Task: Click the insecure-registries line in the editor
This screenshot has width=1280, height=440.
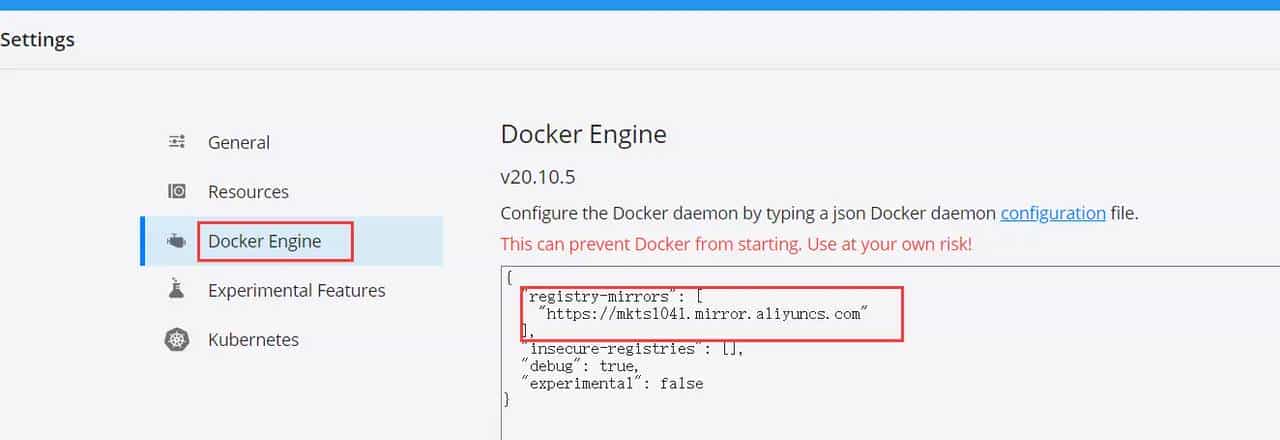Action: click(612, 349)
